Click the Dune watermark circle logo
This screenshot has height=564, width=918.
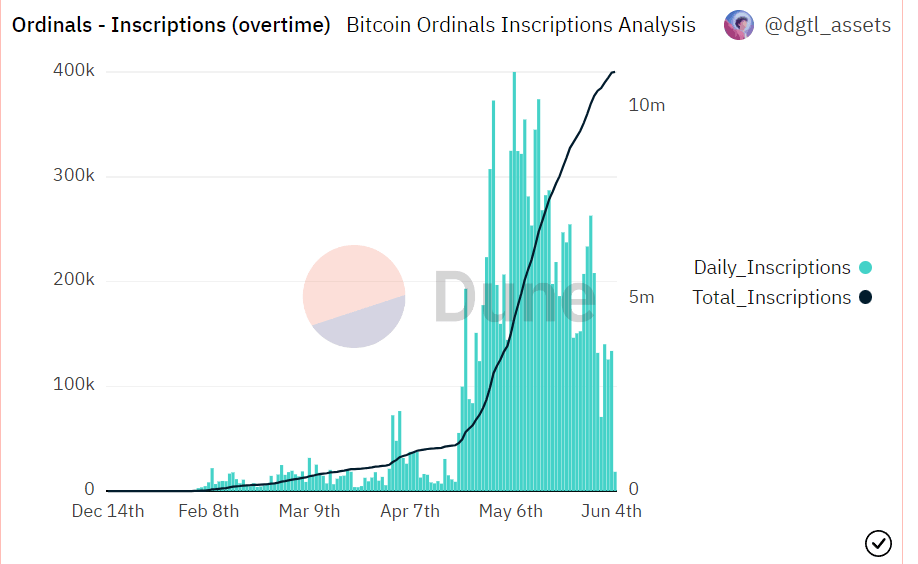pos(354,296)
